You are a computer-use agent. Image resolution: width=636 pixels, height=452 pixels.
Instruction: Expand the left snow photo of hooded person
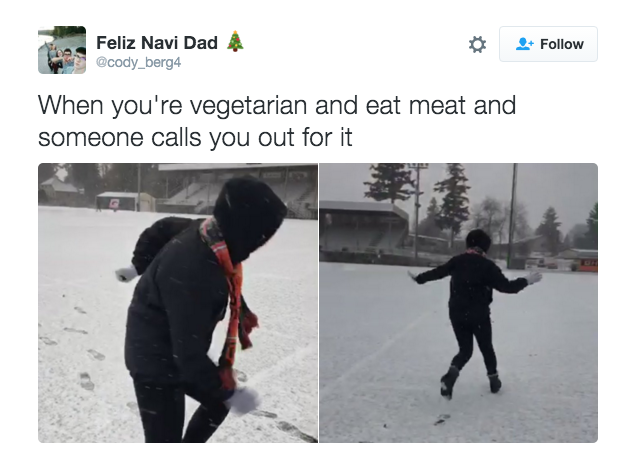click(x=178, y=303)
